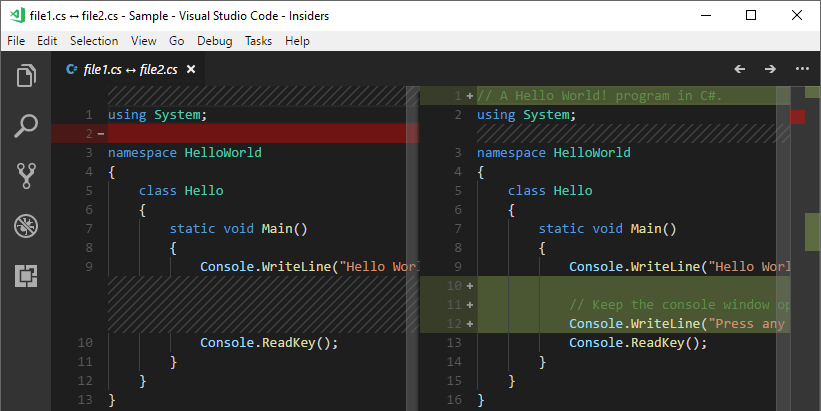Open the Selection menu
This screenshot has height=411, width=821.
coord(94,41)
